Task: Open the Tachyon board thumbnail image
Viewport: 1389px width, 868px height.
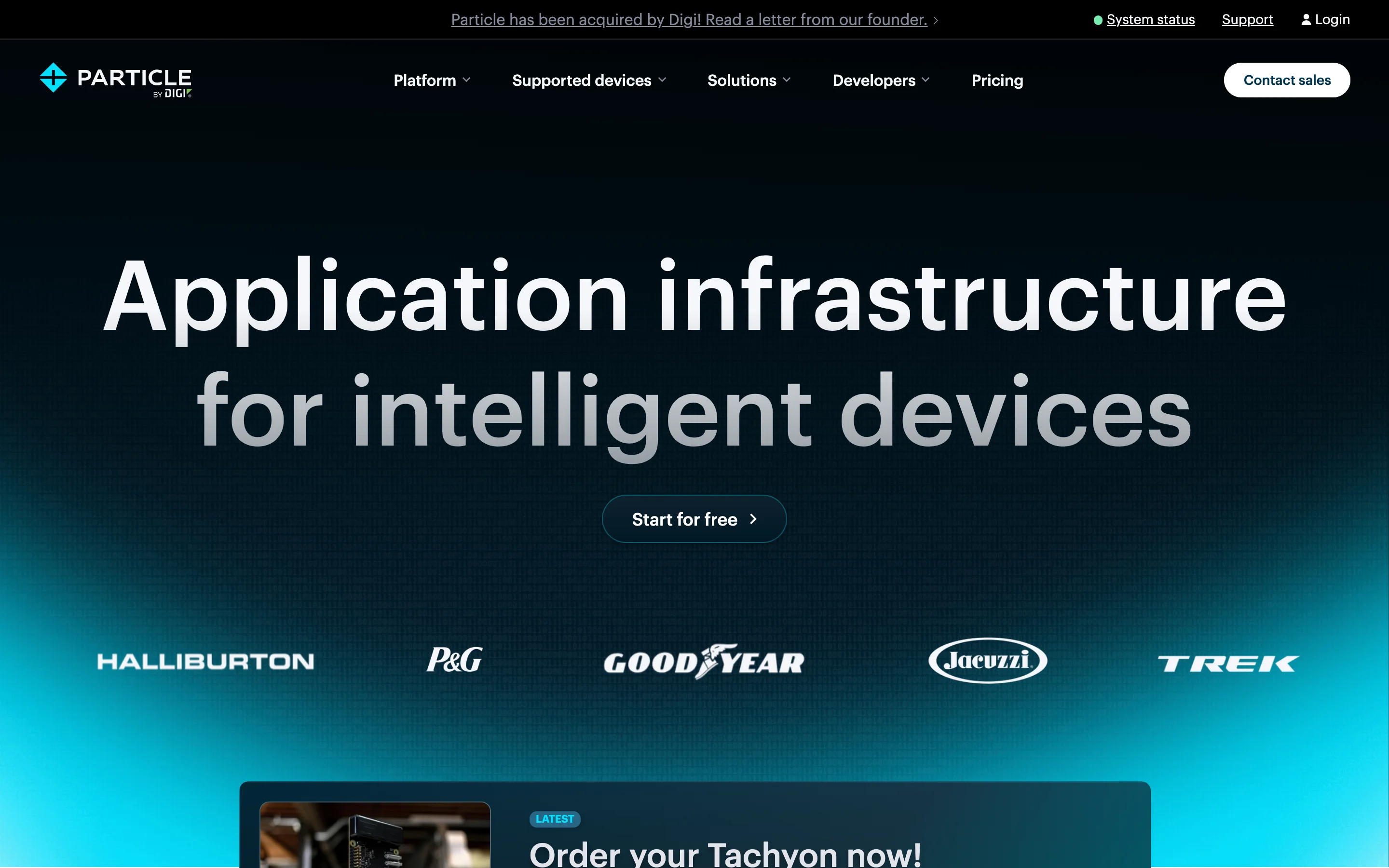Action: pyautogui.click(x=375, y=835)
